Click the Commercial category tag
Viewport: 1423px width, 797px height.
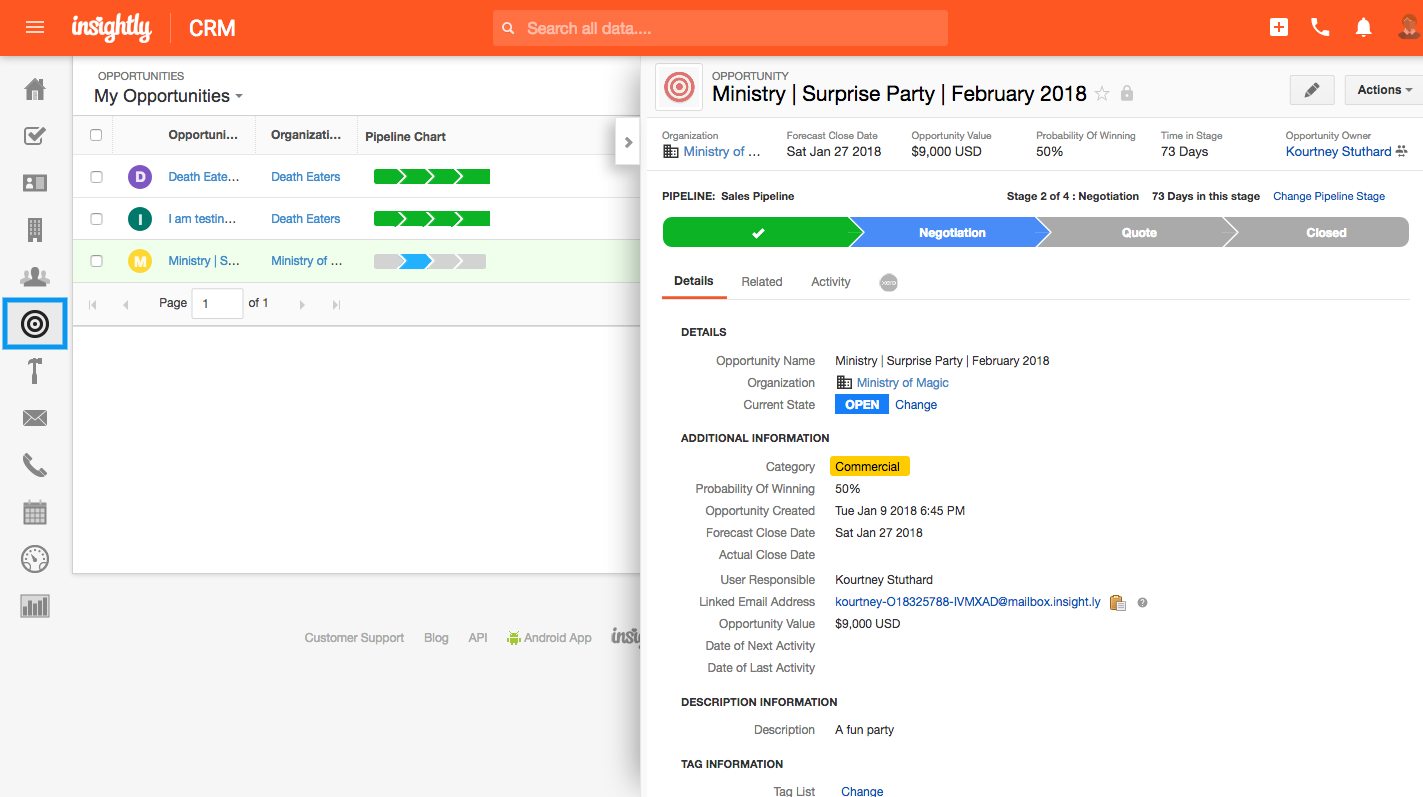pyautogui.click(x=868, y=467)
